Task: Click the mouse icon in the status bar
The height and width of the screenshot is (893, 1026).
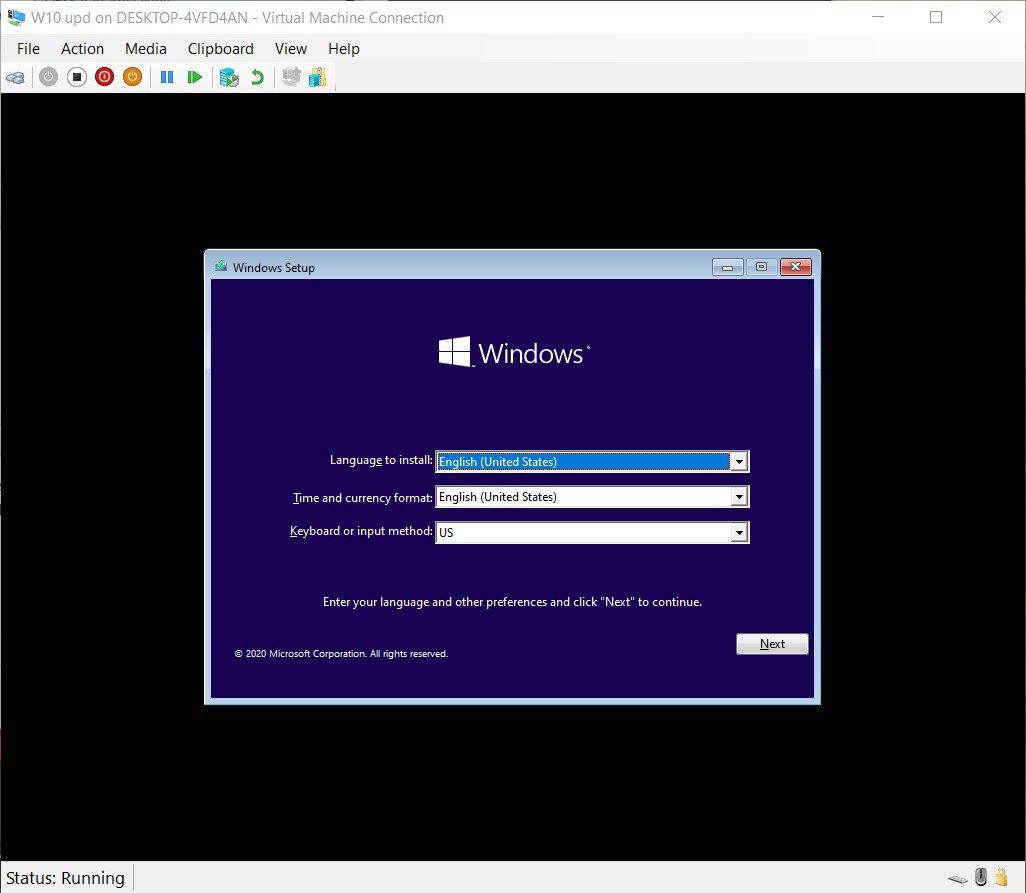Action: (980, 877)
